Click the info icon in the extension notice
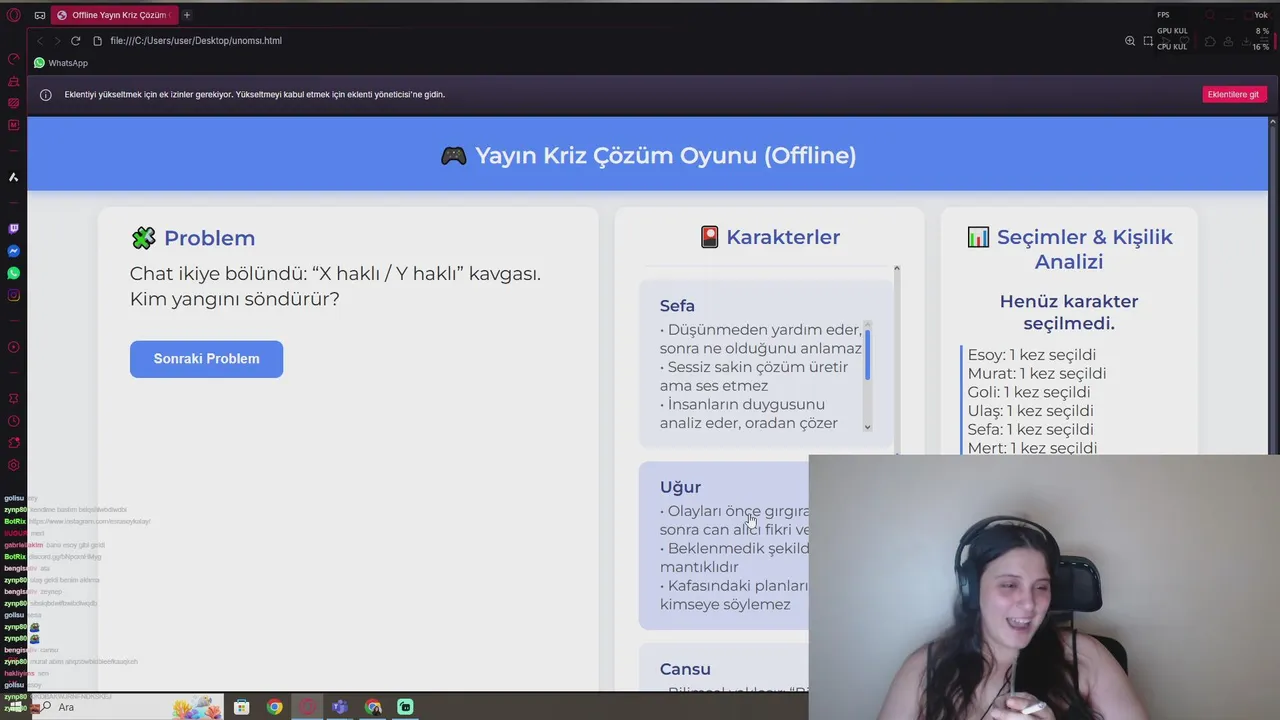 [45, 95]
